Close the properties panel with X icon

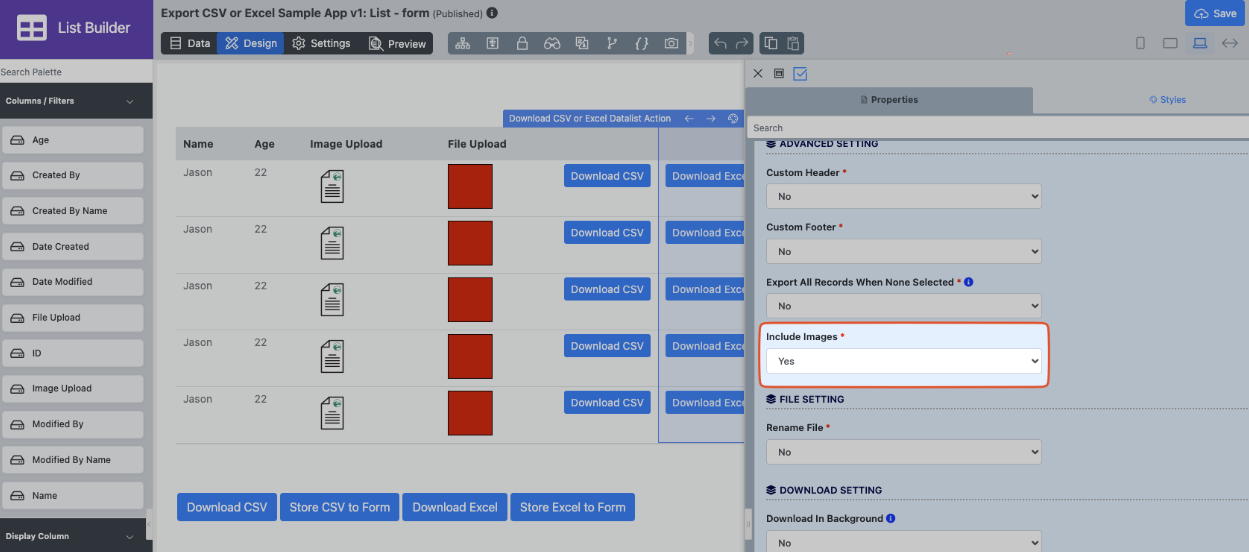point(758,74)
